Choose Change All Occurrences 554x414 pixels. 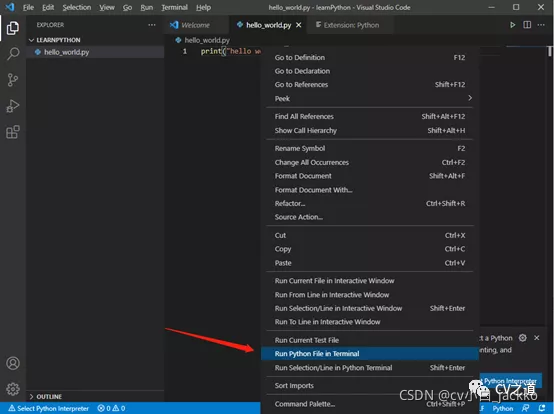(x=370, y=162)
